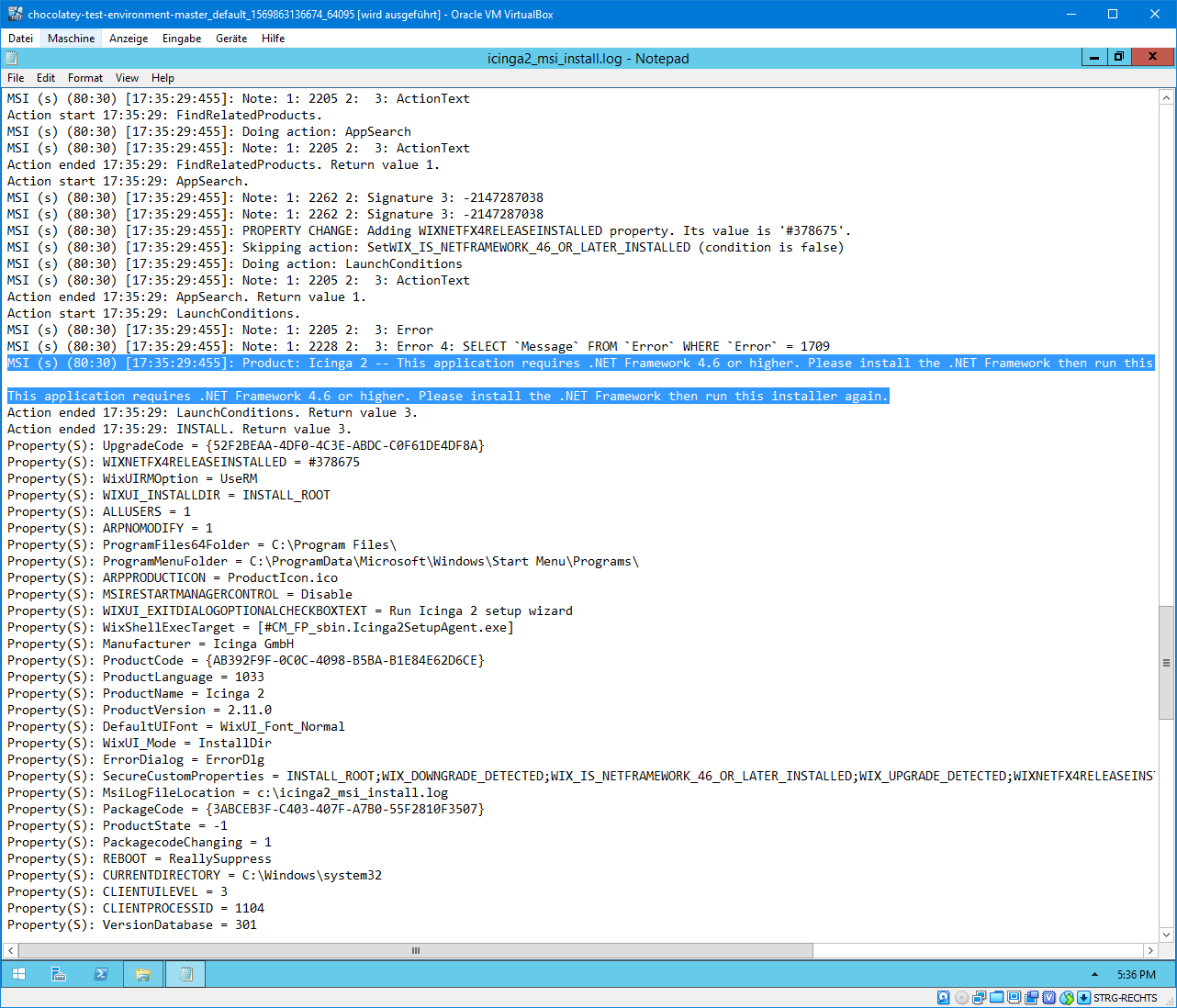This screenshot has width=1177, height=1008.
Task: Click the highlighted .NET Framework error line
Action: tap(580, 363)
